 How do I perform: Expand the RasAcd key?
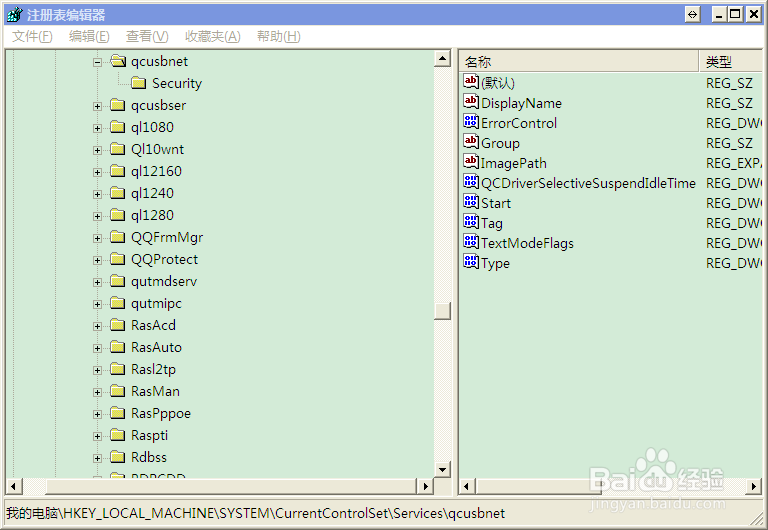coord(97,327)
